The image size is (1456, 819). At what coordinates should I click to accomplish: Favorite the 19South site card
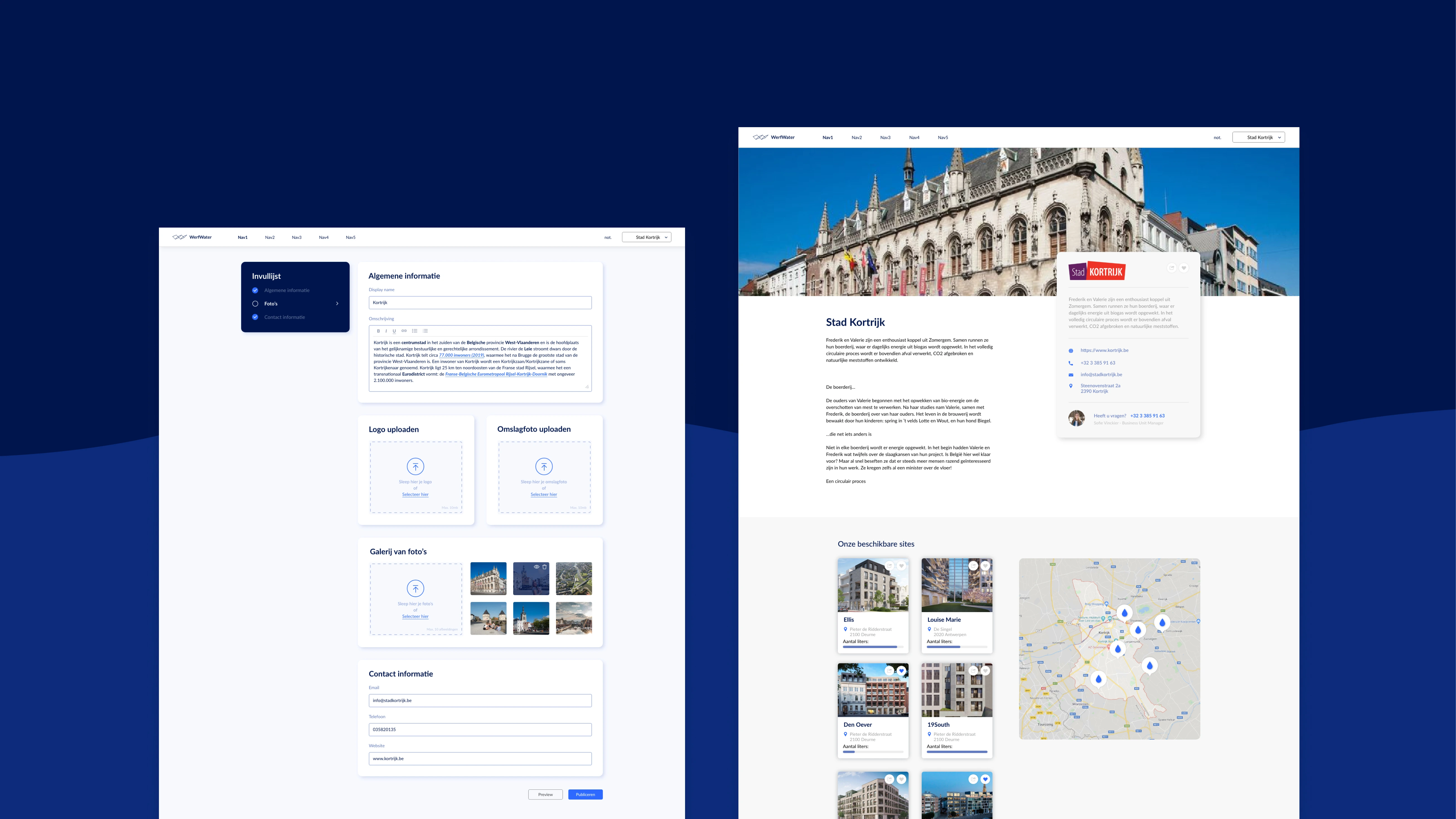(985, 671)
